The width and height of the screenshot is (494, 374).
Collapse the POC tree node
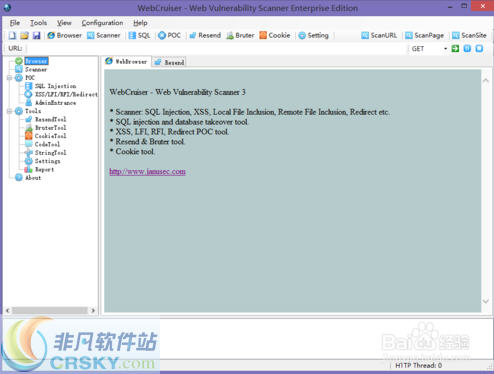click(x=9, y=78)
